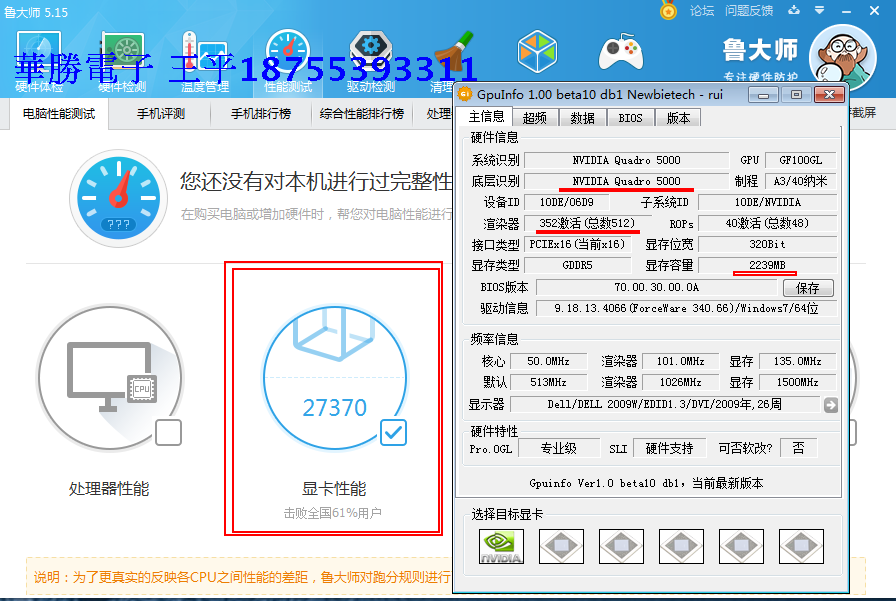Viewport: 896px width, 601px height.
Task: Select the NVIDIA target graphics card icon
Action: 501,547
